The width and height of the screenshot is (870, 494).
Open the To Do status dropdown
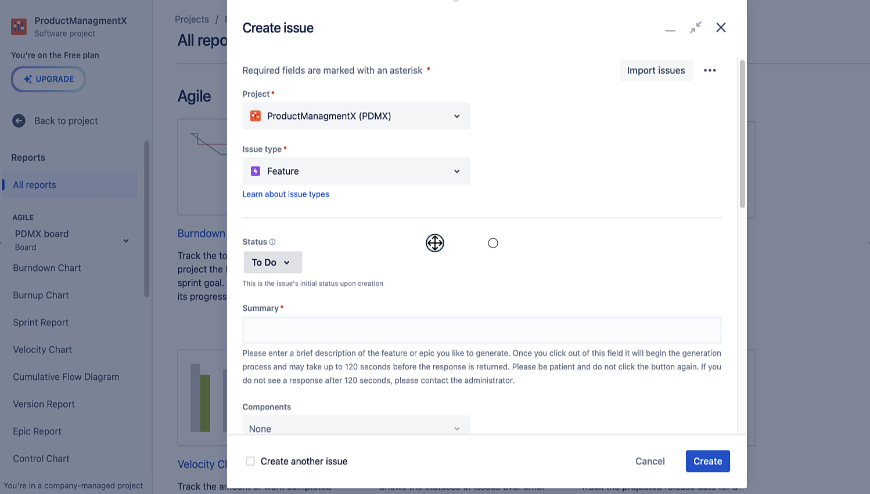coord(272,263)
